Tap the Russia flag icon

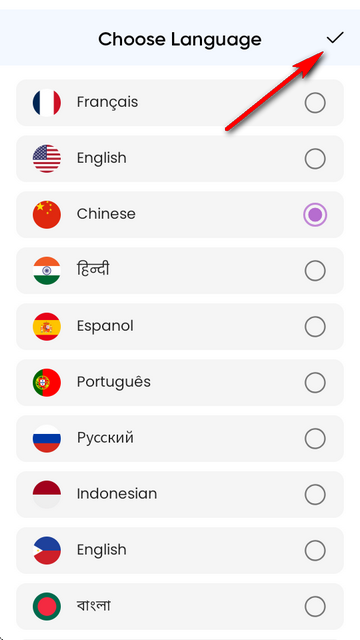pos(47,438)
